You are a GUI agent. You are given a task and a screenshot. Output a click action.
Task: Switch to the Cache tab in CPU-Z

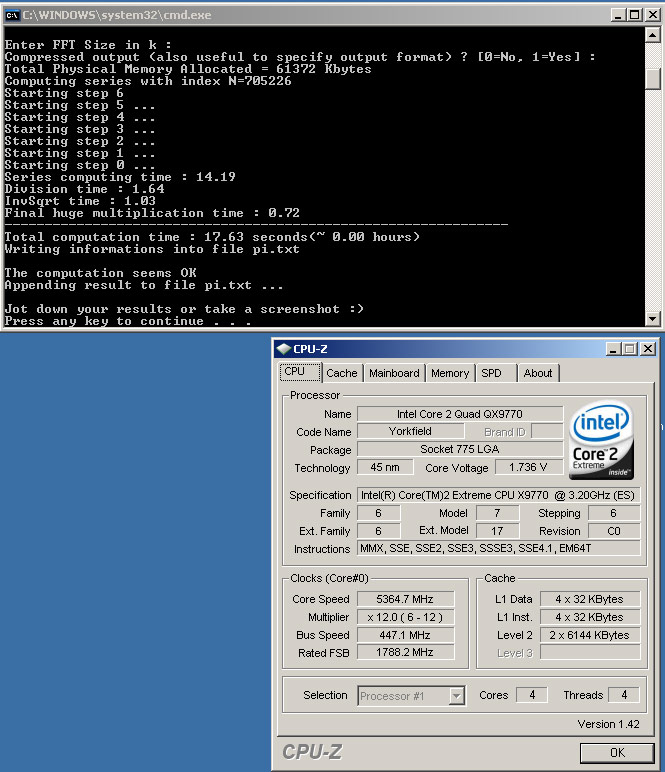click(342, 373)
